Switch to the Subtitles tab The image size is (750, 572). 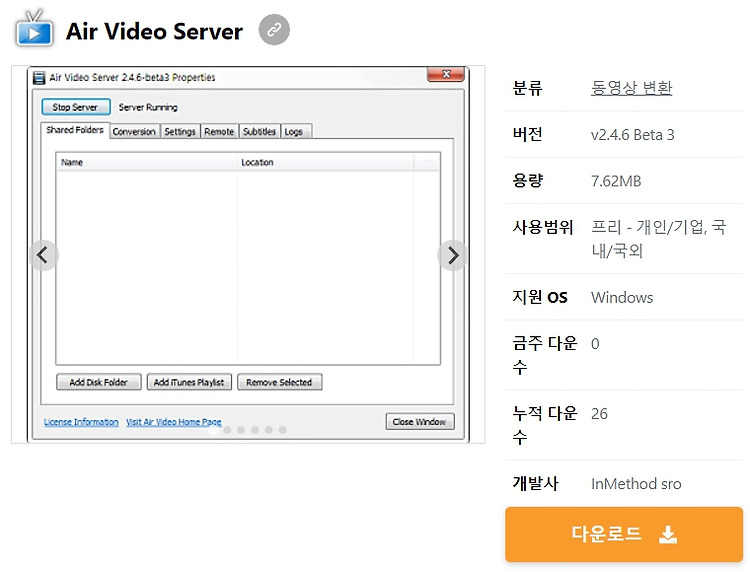coord(259,132)
